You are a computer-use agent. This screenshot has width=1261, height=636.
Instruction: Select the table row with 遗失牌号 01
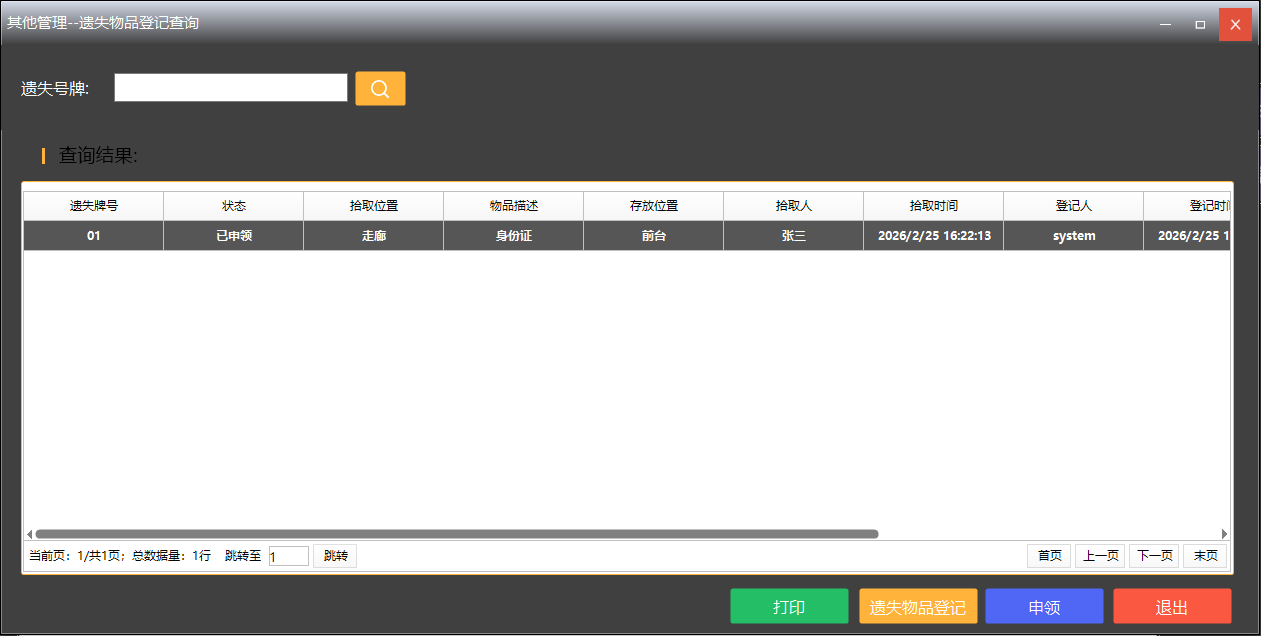pos(94,236)
